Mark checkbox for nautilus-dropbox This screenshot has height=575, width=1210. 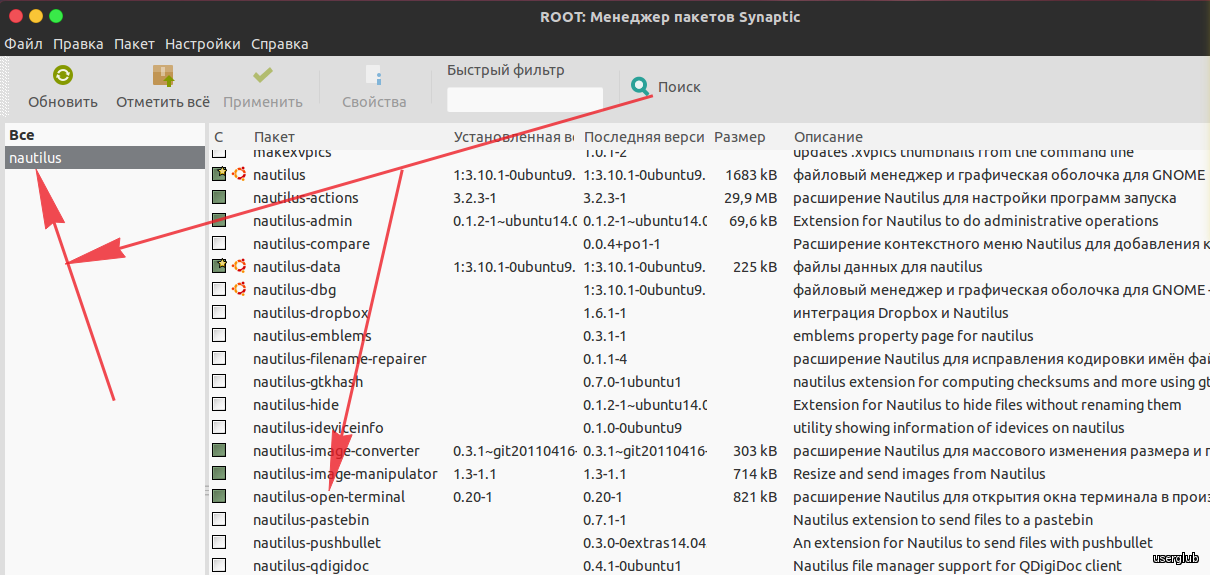219,312
